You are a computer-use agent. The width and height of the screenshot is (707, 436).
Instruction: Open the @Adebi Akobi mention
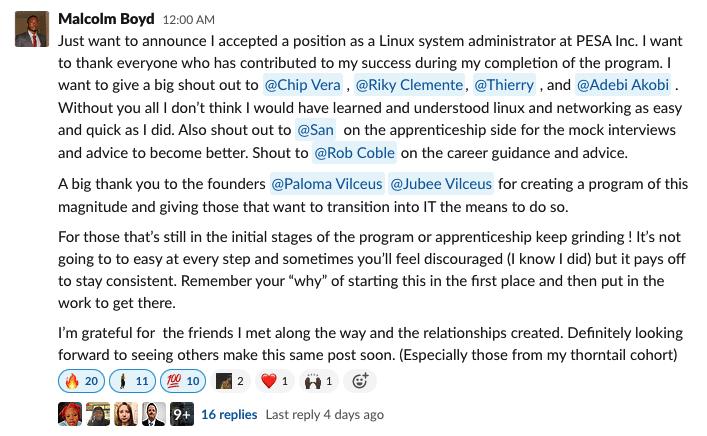pyautogui.click(x=623, y=85)
